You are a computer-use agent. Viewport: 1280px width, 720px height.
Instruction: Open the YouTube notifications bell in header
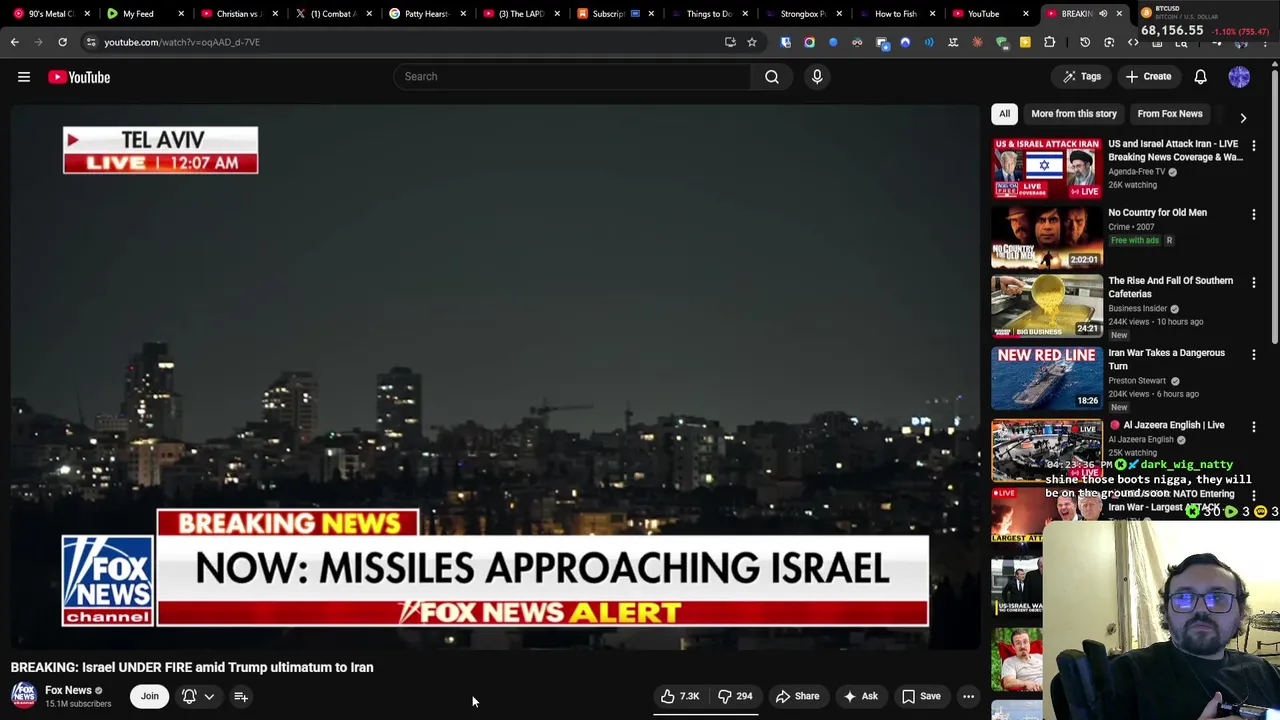point(1201,76)
